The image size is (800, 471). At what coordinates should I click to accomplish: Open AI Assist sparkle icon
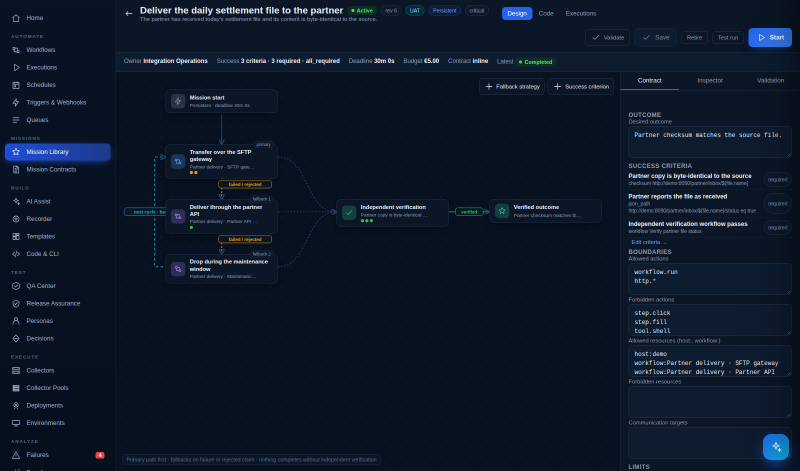[x=16, y=202]
